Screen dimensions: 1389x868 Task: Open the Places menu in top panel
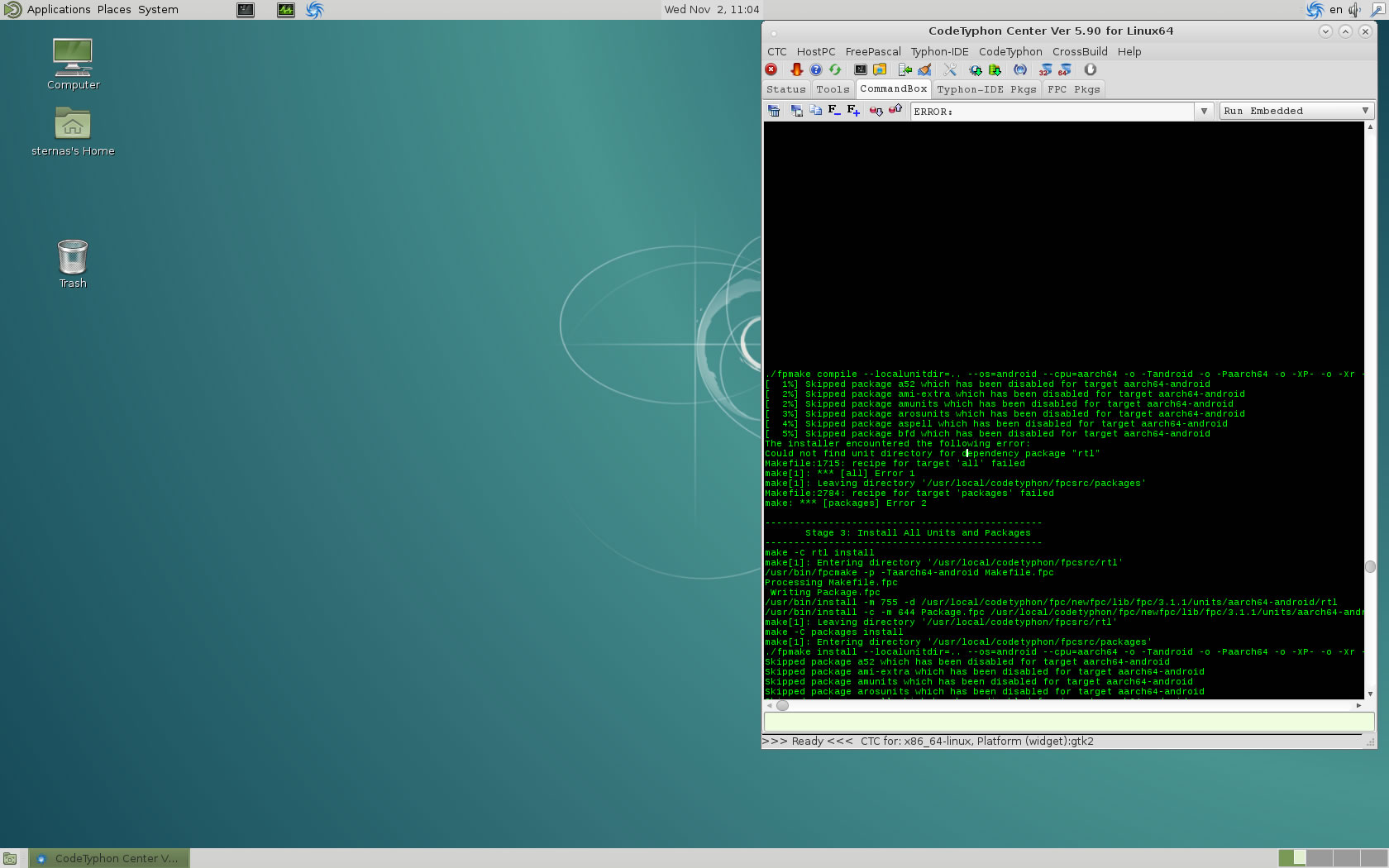114,10
